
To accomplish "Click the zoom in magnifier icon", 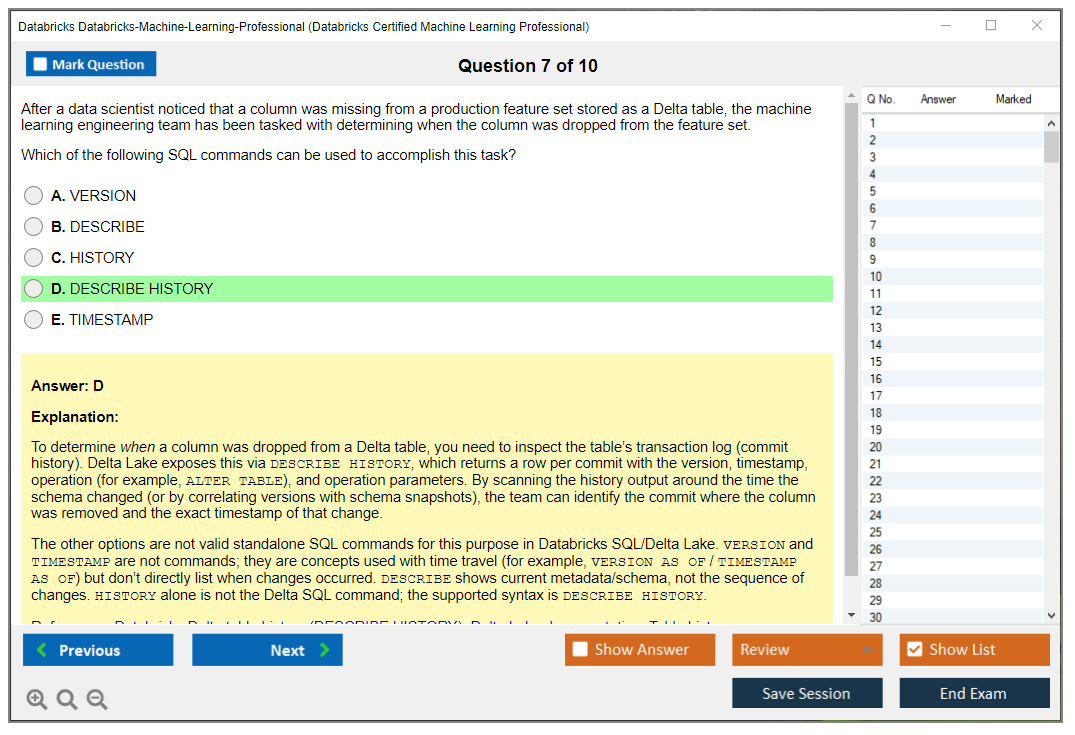I will coord(37,700).
